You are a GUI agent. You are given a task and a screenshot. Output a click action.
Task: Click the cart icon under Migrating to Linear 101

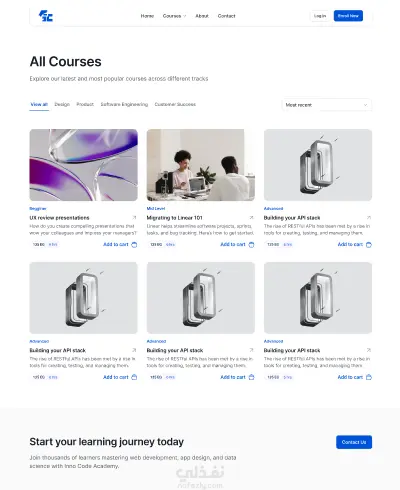(x=252, y=245)
